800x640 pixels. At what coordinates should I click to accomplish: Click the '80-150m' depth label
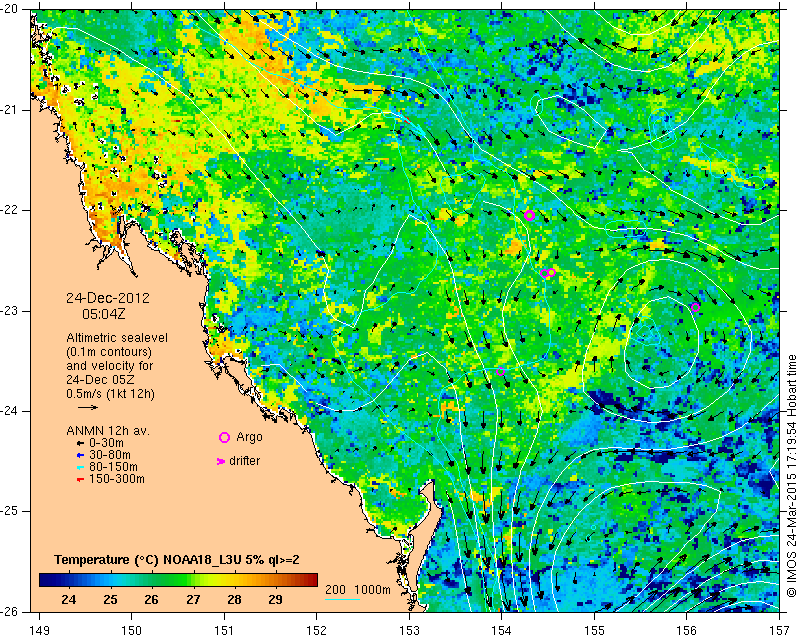point(113,467)
